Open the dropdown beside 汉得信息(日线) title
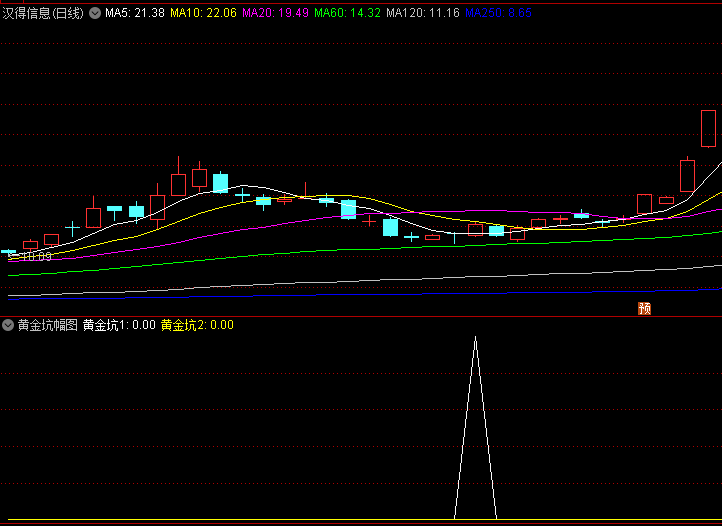722x526 pixels. coord(95,13)
